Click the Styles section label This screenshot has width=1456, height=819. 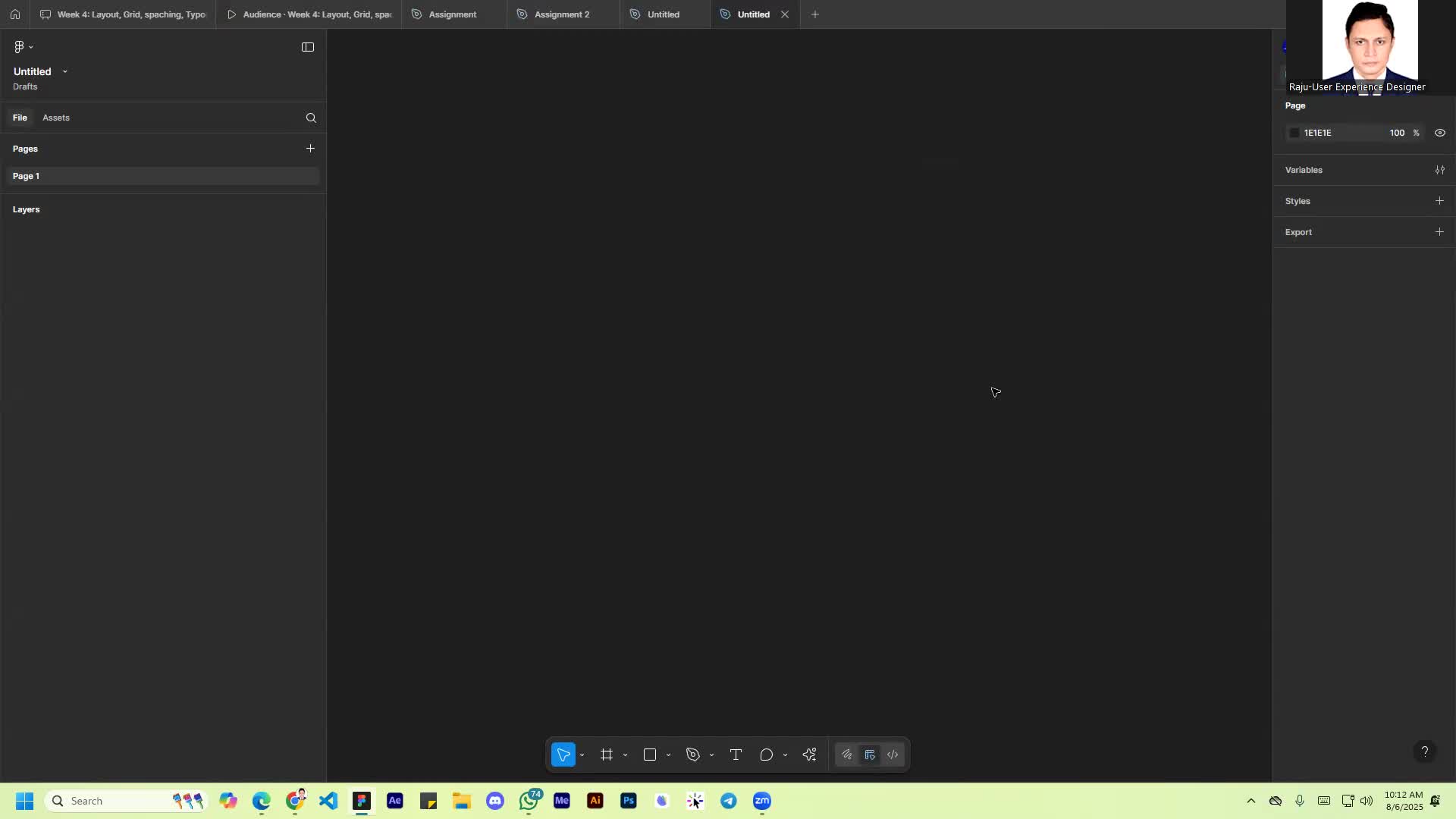click(1298, 201)
